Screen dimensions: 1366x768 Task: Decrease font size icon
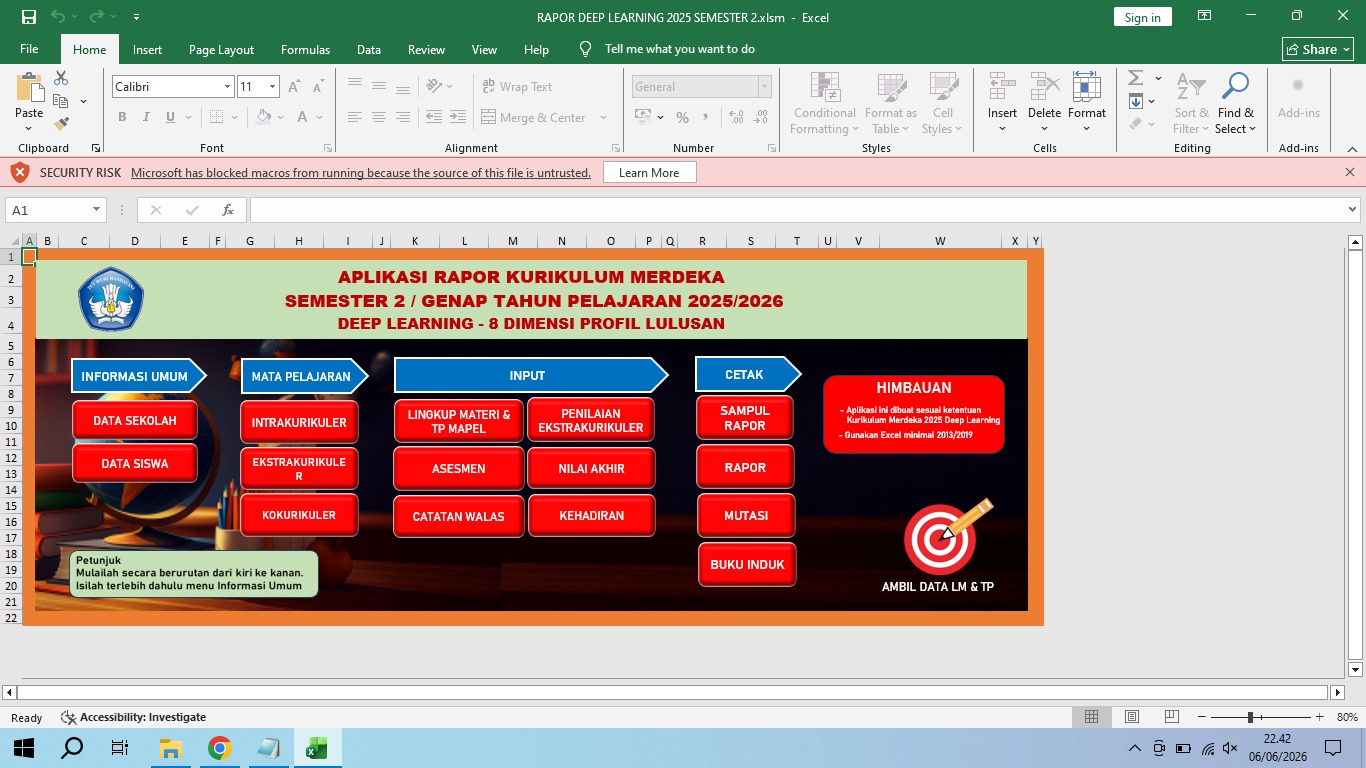[318, 87]
